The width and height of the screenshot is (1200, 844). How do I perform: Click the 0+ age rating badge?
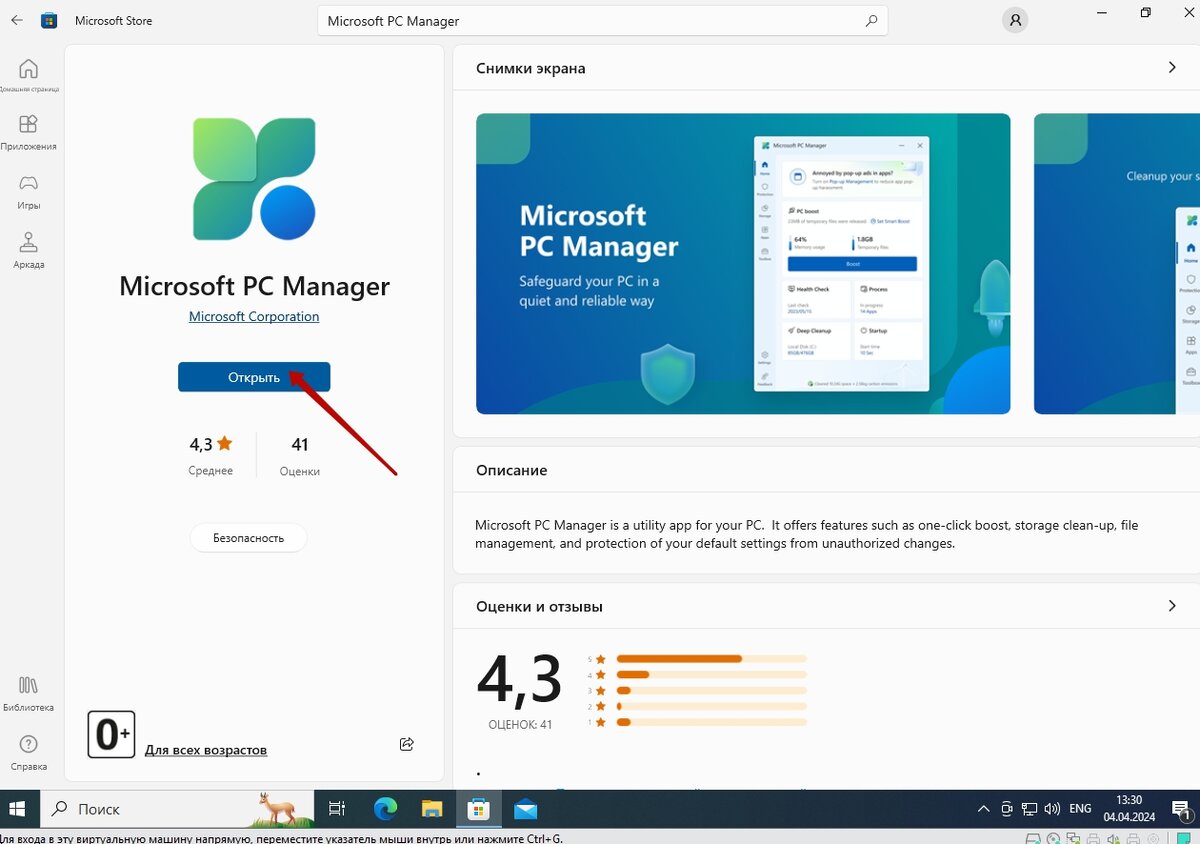111,734
